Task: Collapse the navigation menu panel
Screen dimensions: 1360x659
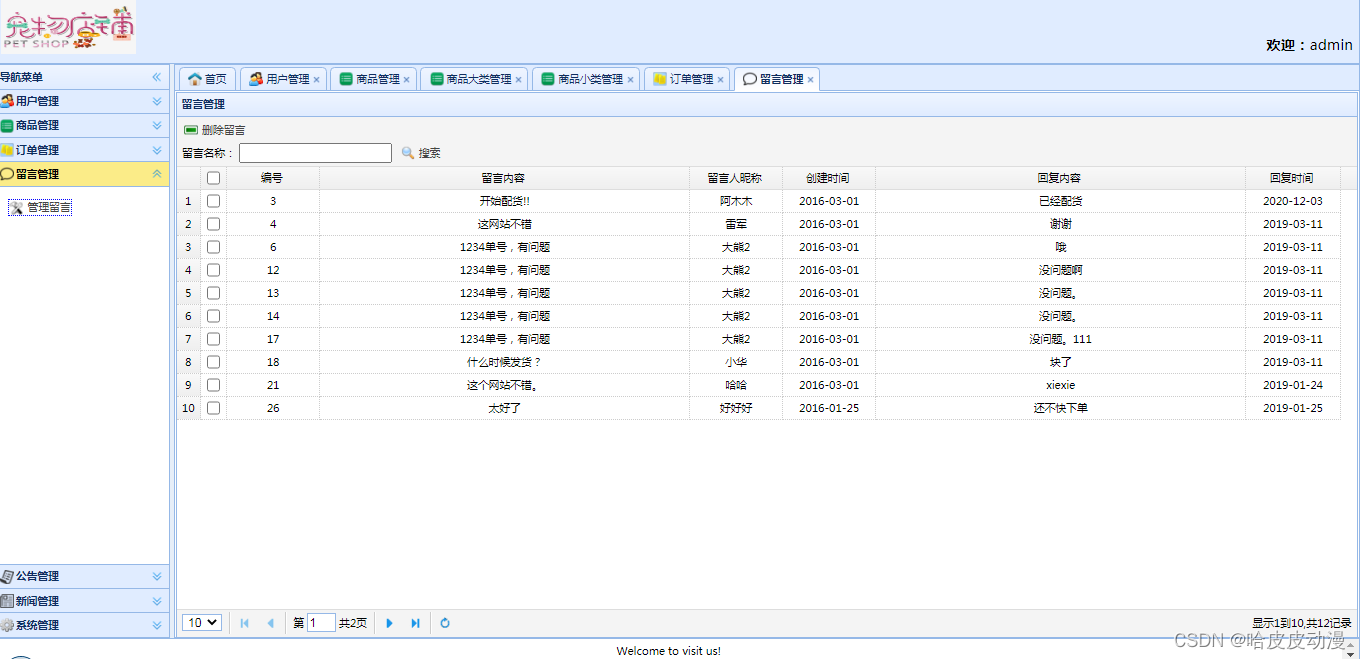Action: (x=157, y=77)
